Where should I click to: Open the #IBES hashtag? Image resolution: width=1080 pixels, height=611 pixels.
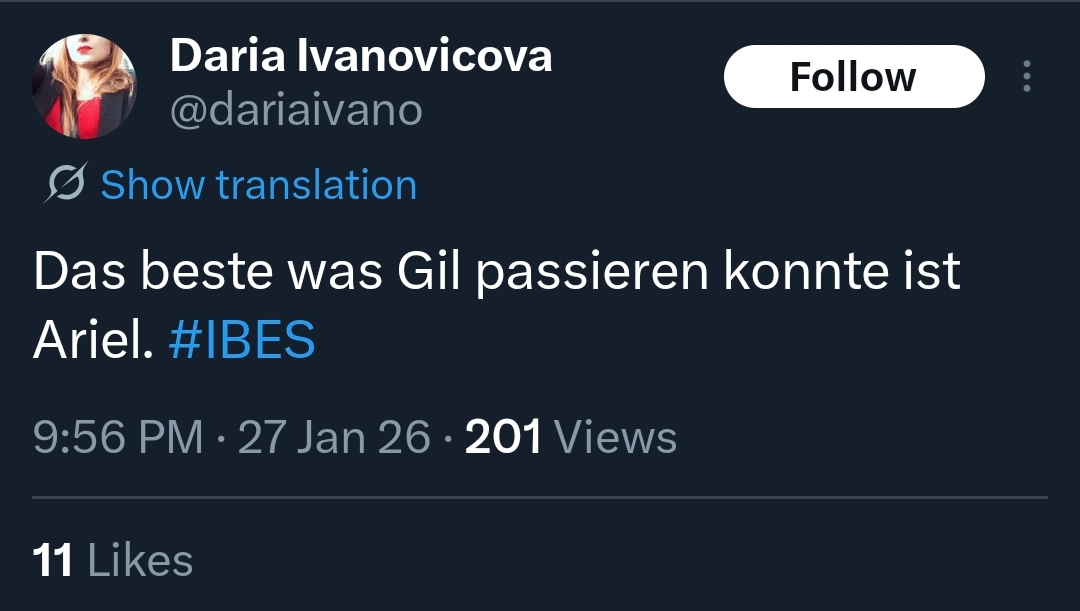[241, 342]
